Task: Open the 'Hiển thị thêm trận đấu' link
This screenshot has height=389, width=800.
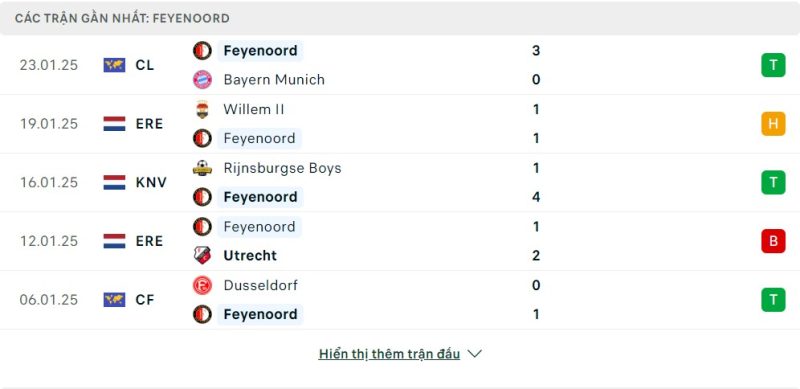Action: click(389, 354)
